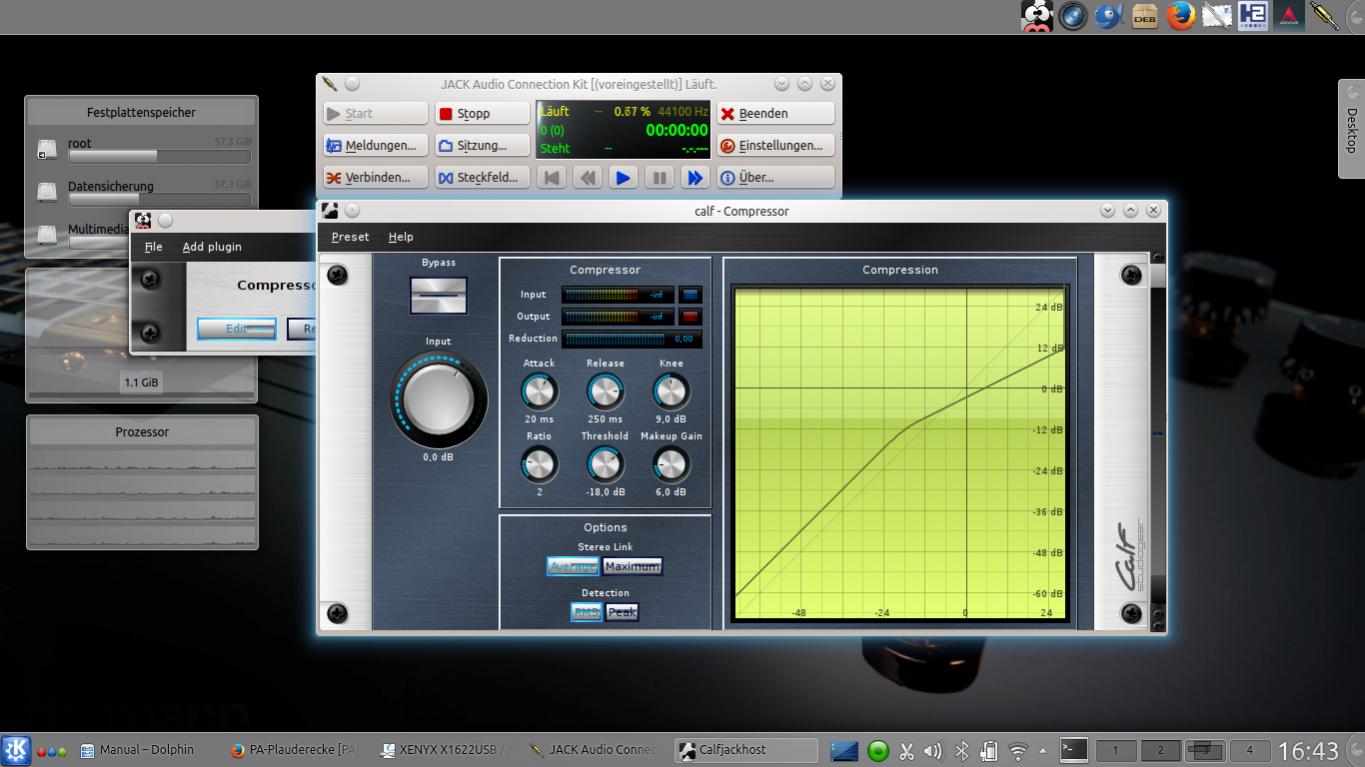Open JACK Einstellungen settings

(775, 146)
